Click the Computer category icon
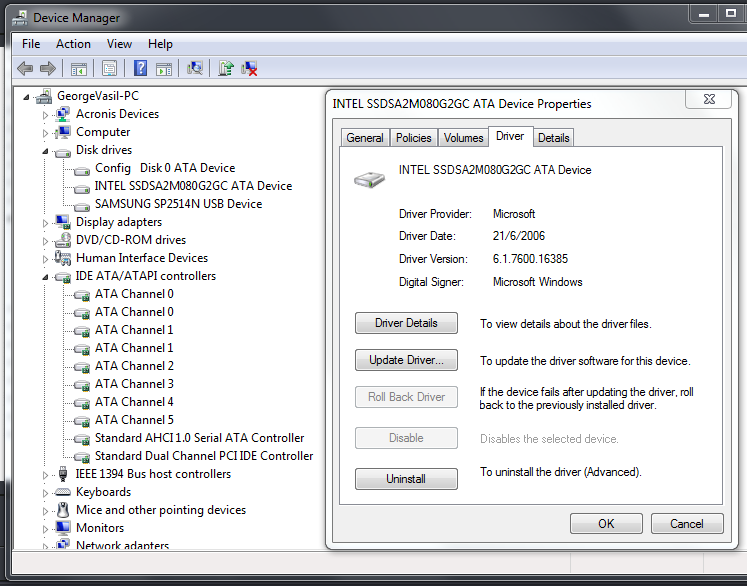 (63, 132)
